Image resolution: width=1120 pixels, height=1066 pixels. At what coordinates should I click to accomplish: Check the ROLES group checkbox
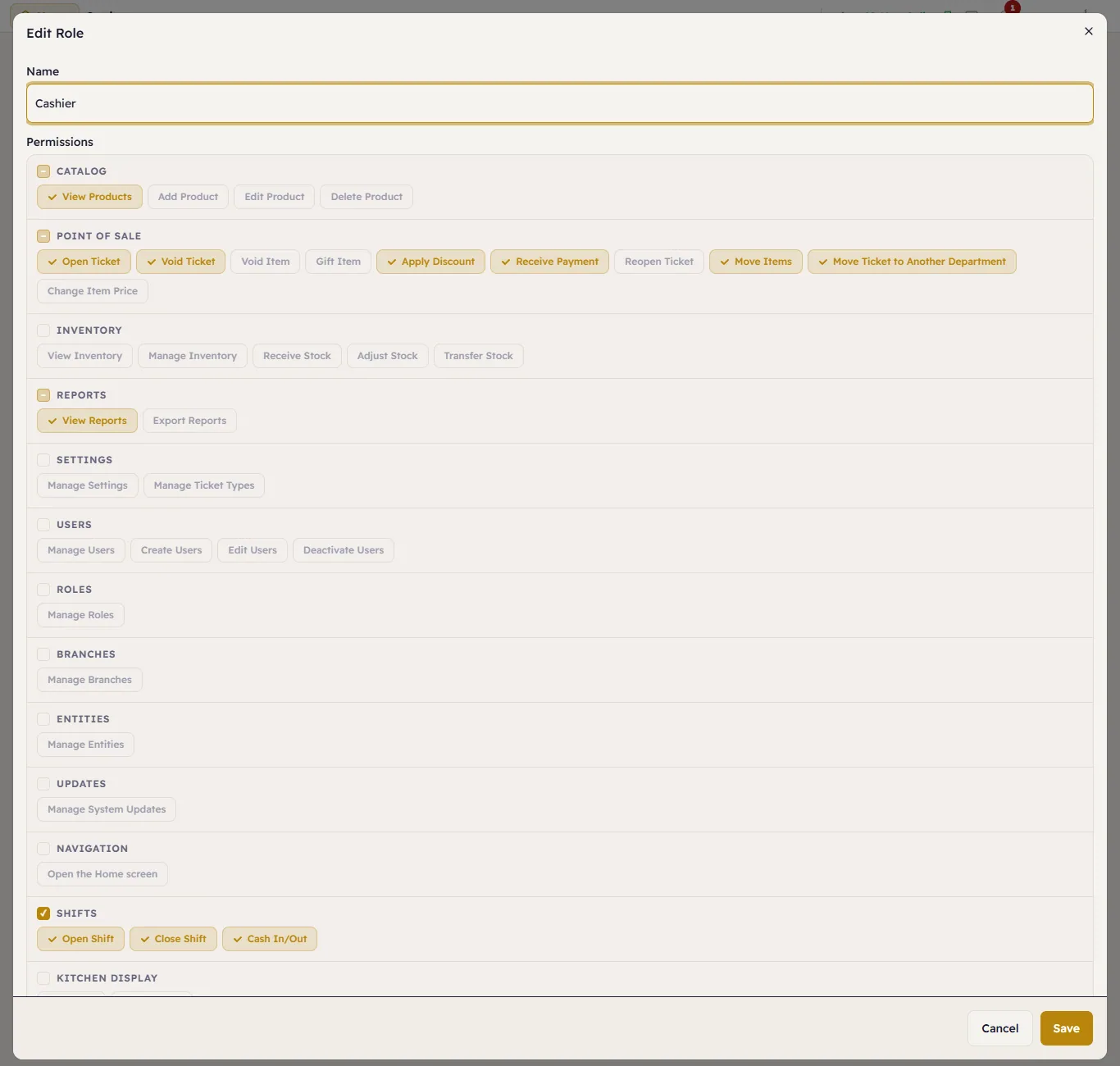click(x=43, y=590)
